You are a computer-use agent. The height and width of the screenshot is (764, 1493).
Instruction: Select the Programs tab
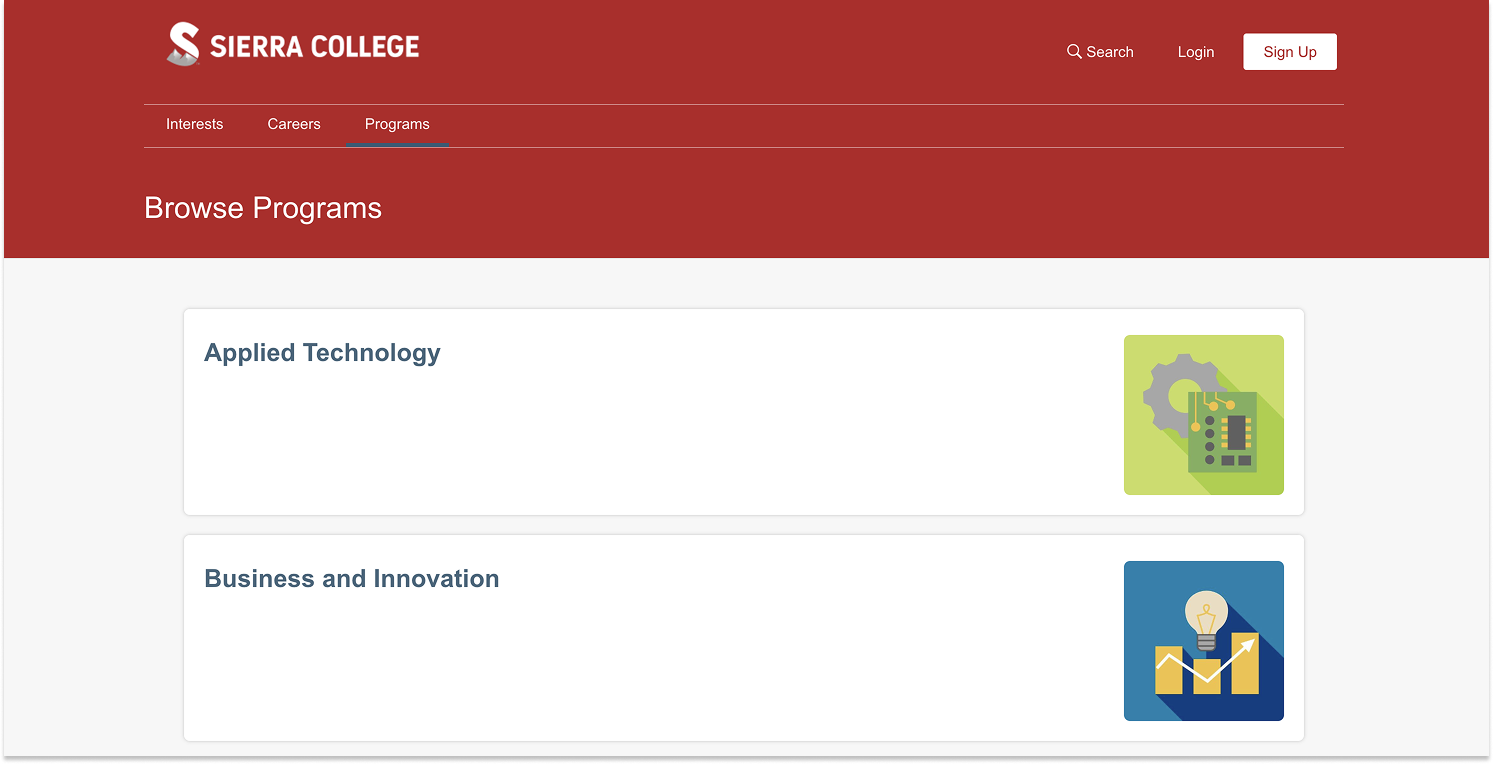(397, 124)
